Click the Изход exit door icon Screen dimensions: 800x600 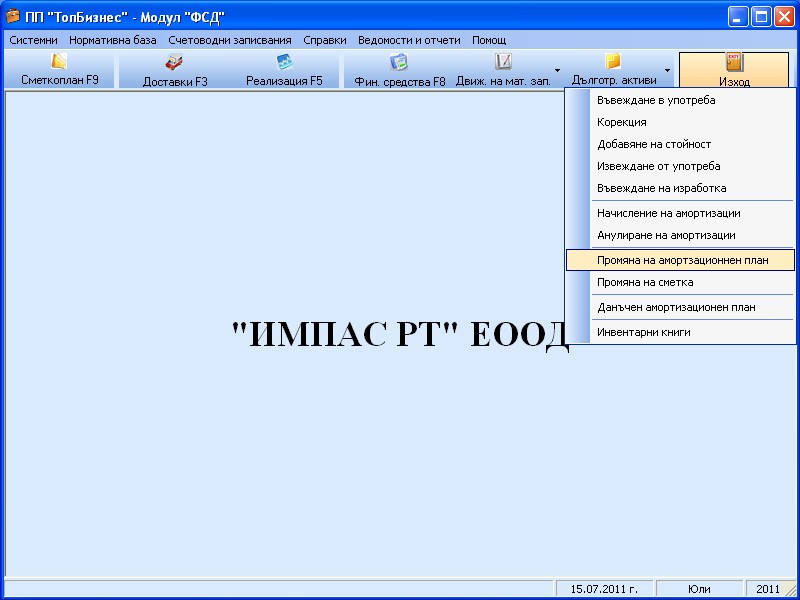tap(734, 62)
